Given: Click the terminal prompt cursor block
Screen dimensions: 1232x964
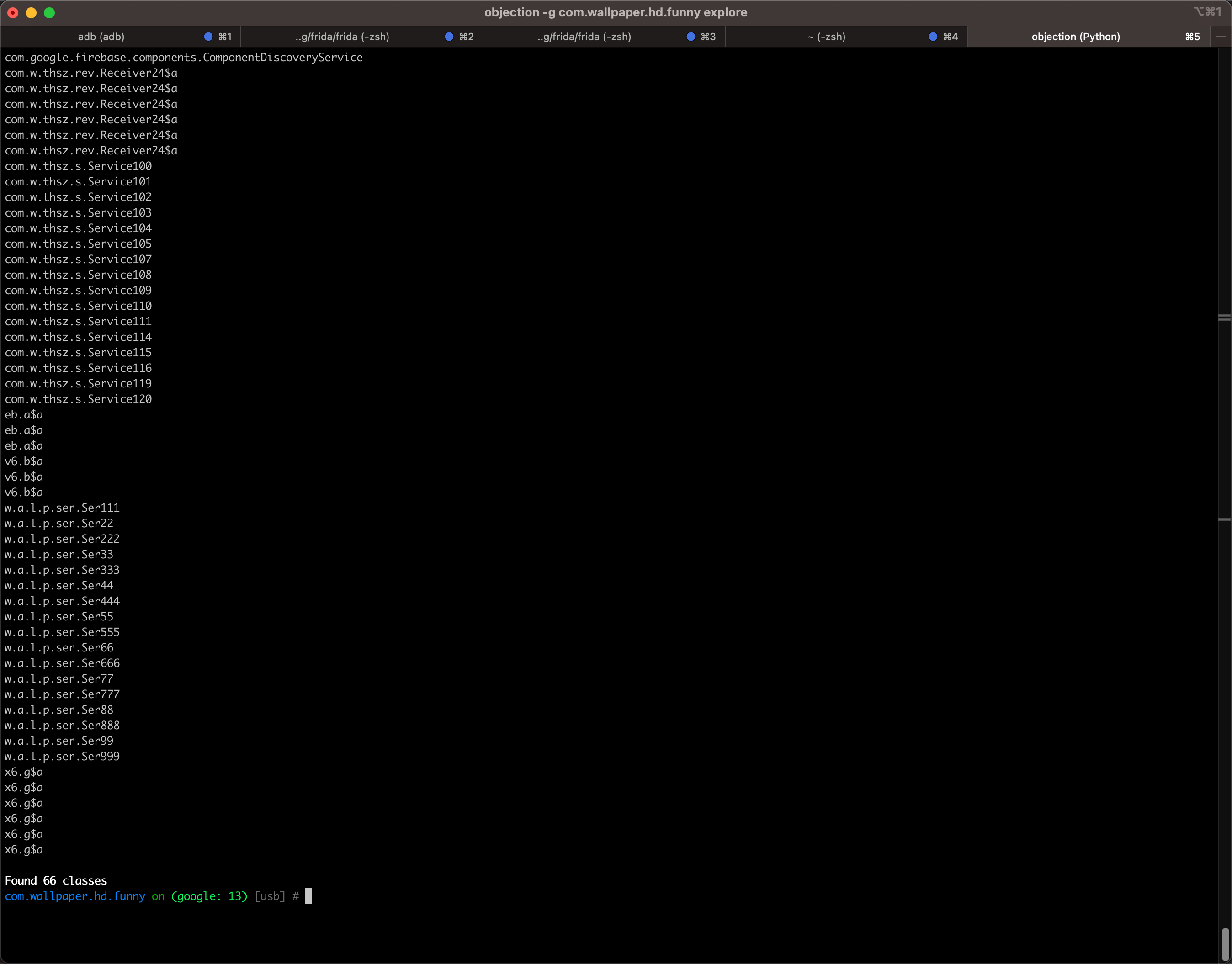Looking at the screenshot, I should pos(308,896).
